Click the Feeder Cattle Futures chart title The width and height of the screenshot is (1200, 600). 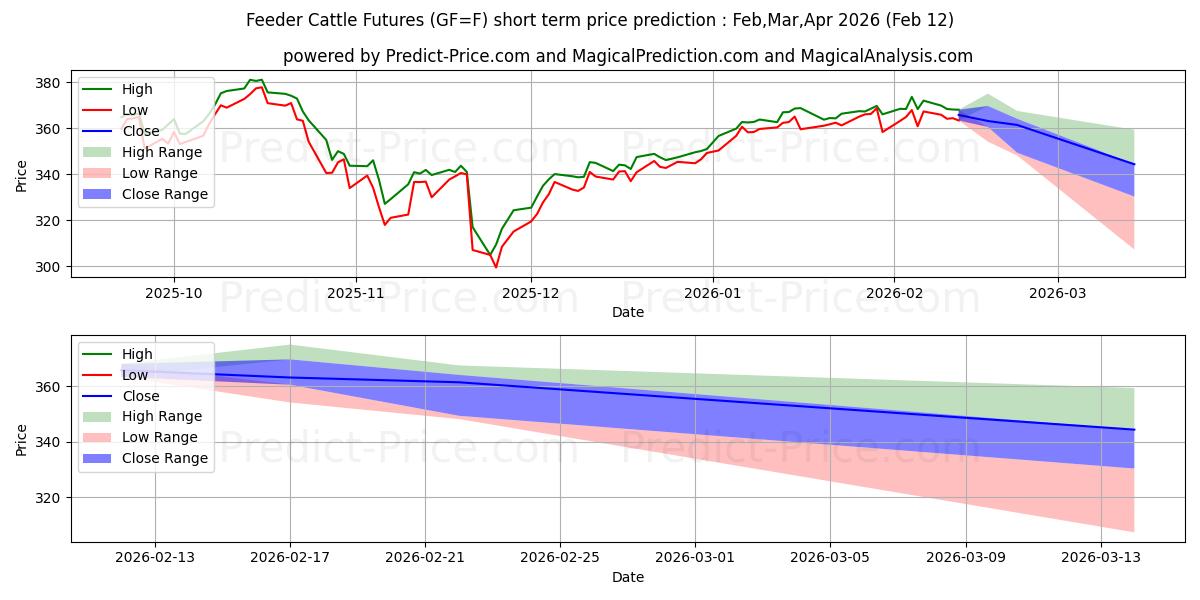(x=599, y=21)
